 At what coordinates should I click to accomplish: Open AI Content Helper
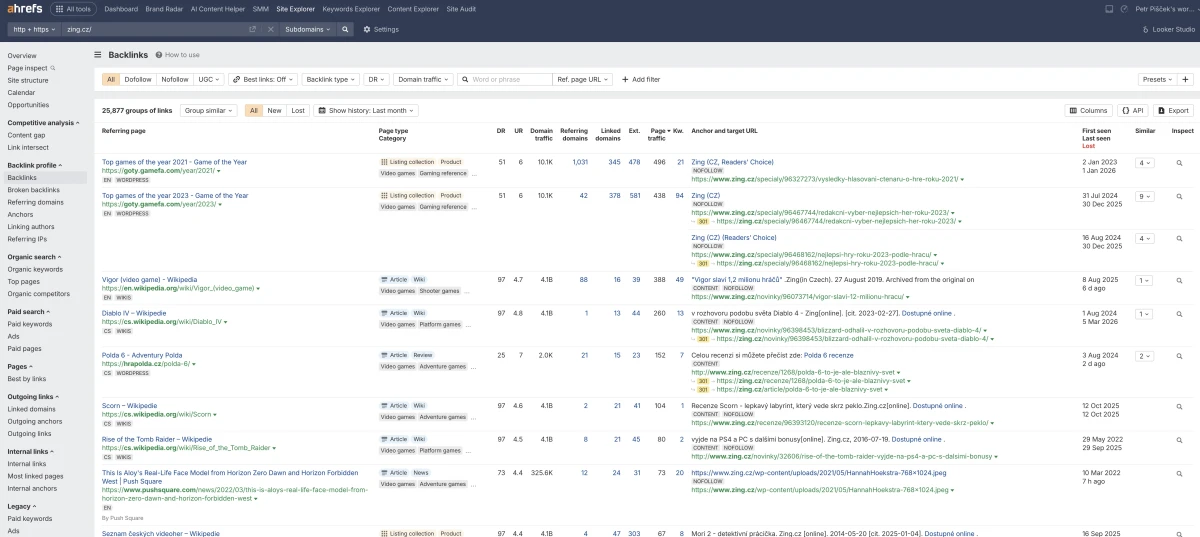(218, 9)
